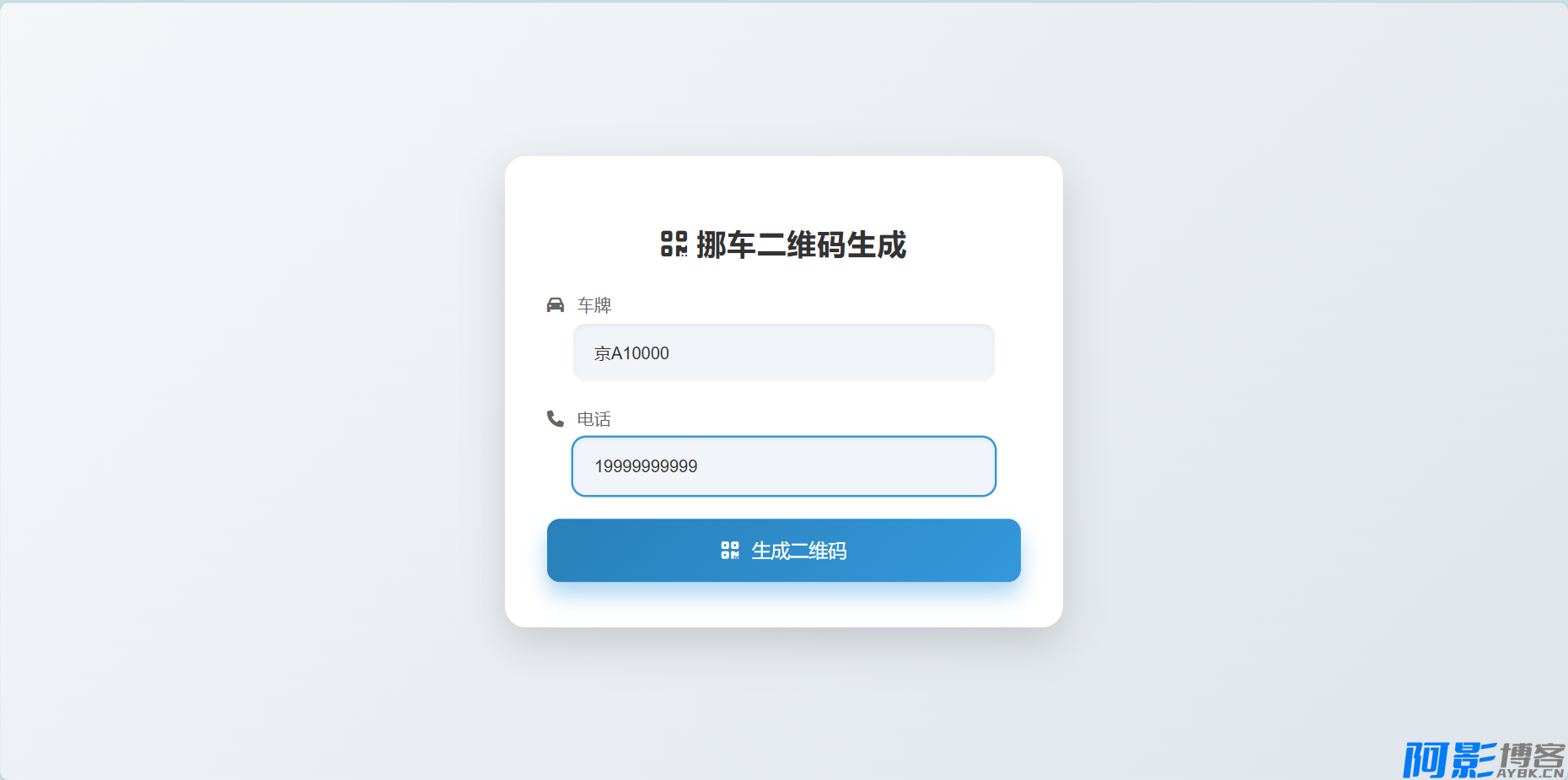
Task: Click the AYBK.CN watermark text
Action: pos(1531,773)
